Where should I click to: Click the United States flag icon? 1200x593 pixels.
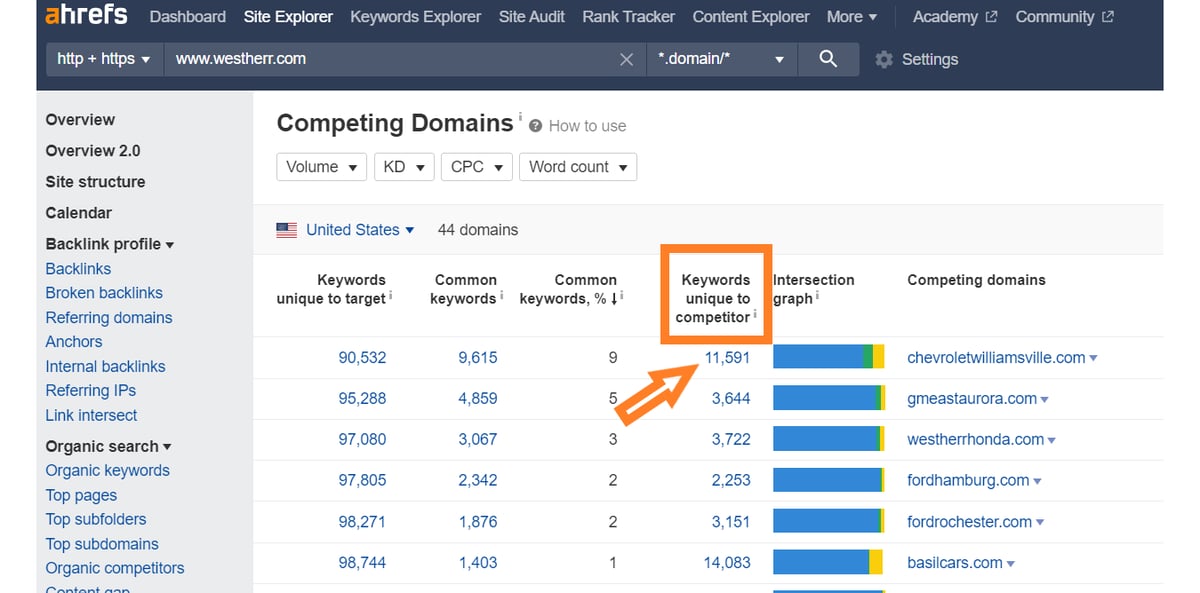point(287,230)
